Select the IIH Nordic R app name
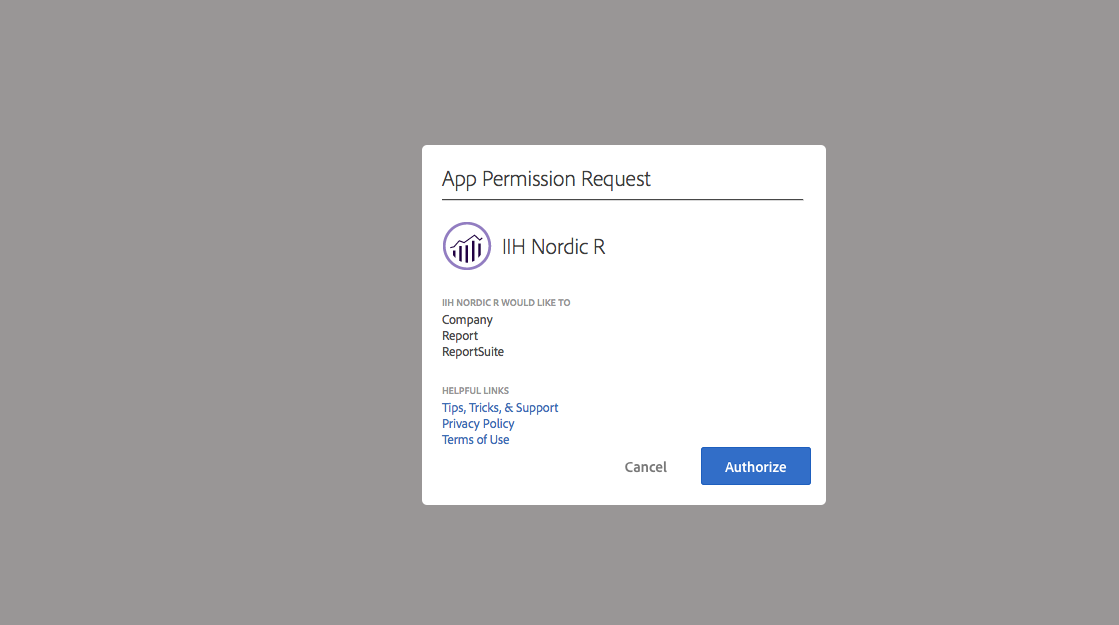1119x625 pixels. pos(553,247)
